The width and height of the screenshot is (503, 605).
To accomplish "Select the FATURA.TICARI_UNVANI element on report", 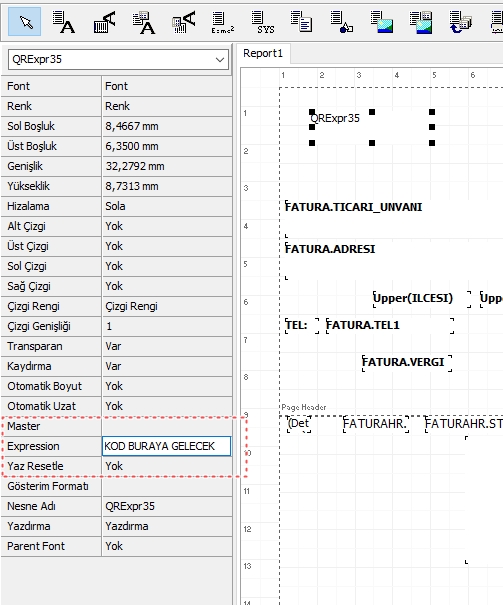I will (353, 207).
